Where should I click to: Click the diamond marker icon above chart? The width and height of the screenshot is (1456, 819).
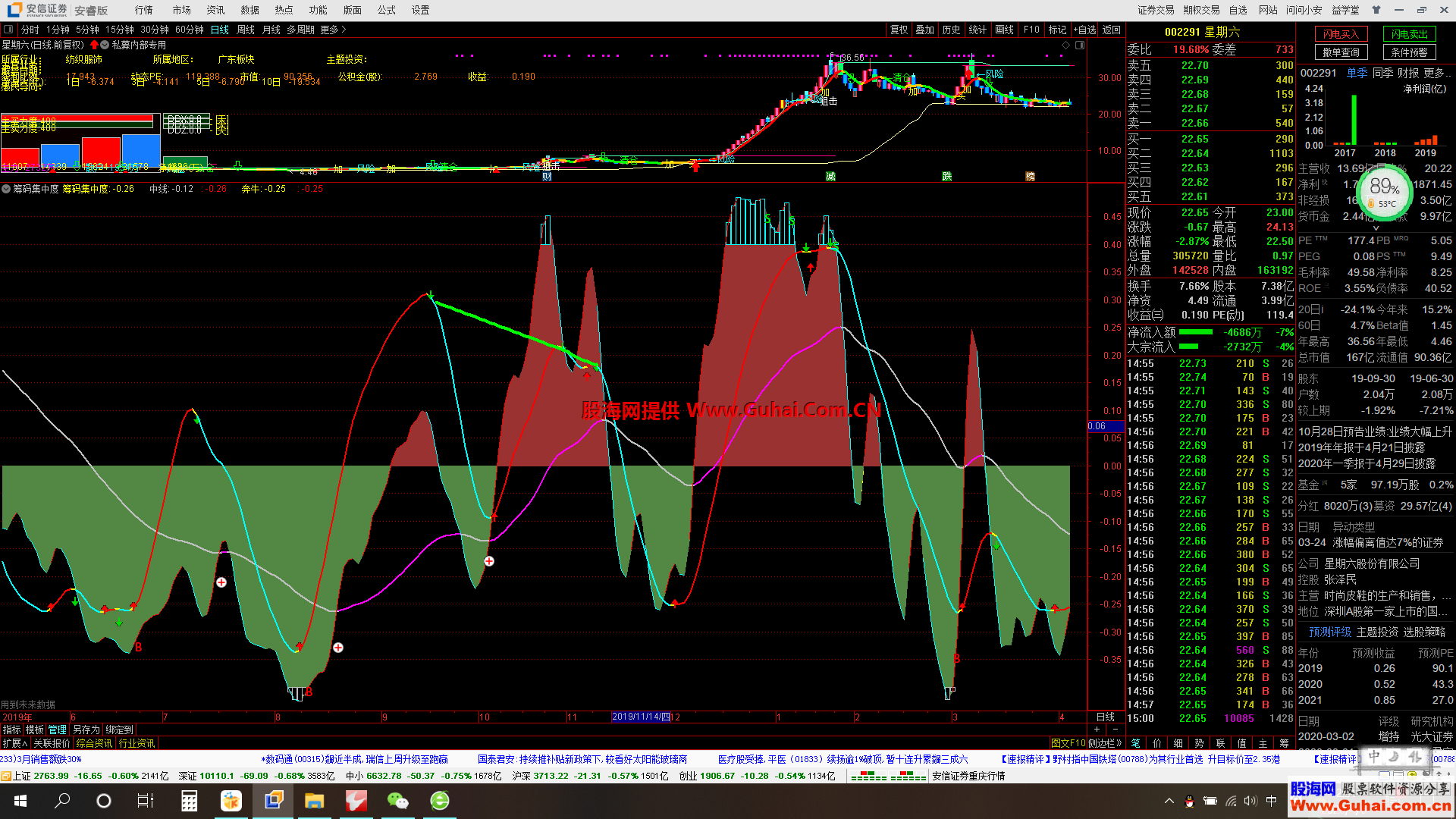(1065, 45)
